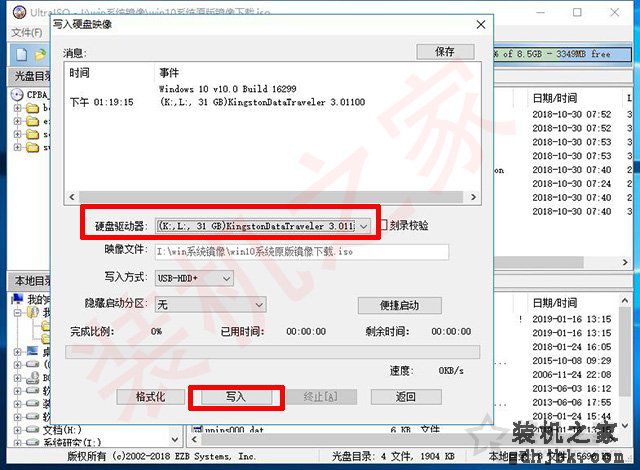Select the CPBA disc icon in tree
640x470 pixels.
[x=17, y=95]
